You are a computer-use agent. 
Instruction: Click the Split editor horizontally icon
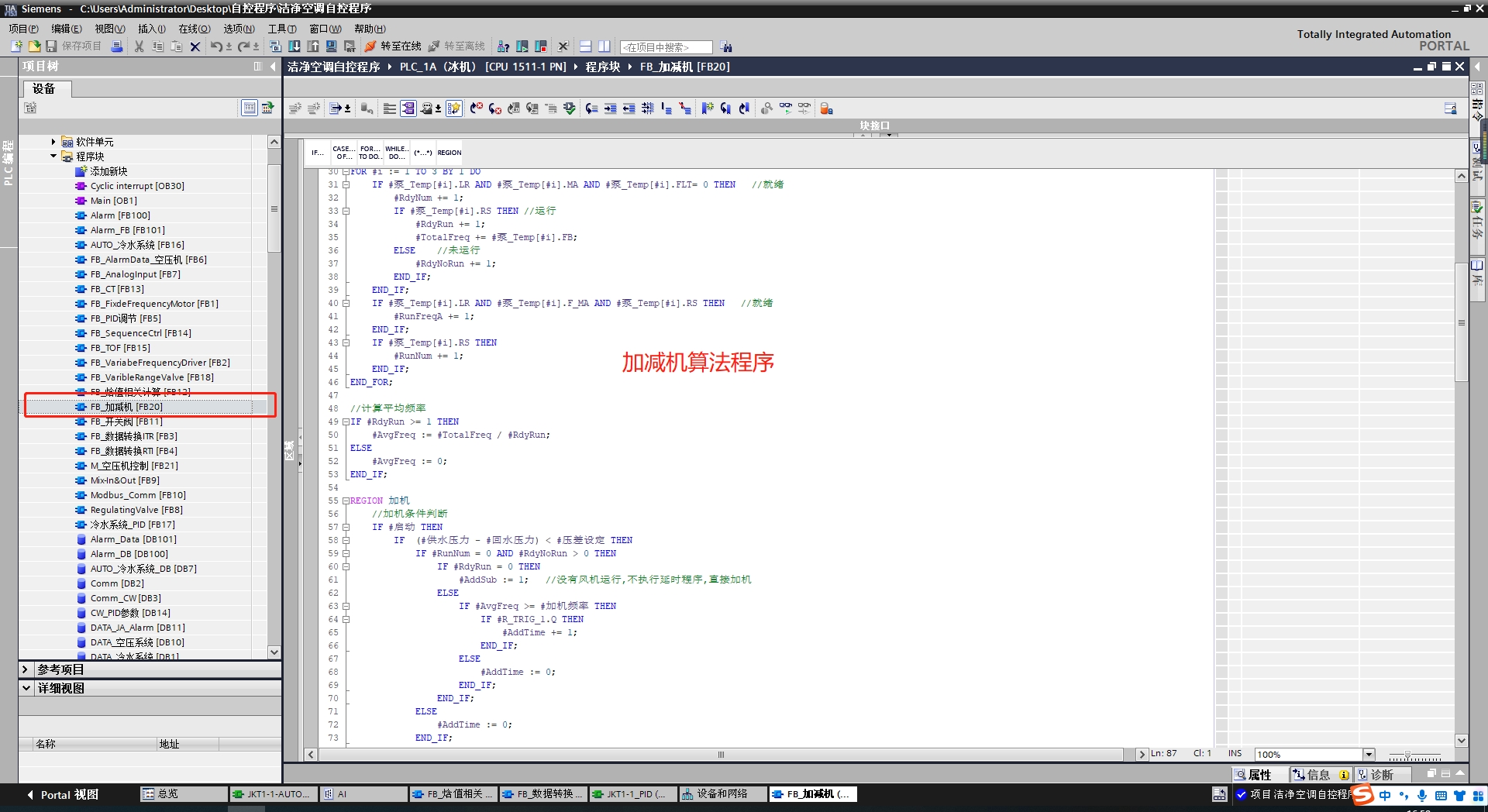tap(586, 46)
